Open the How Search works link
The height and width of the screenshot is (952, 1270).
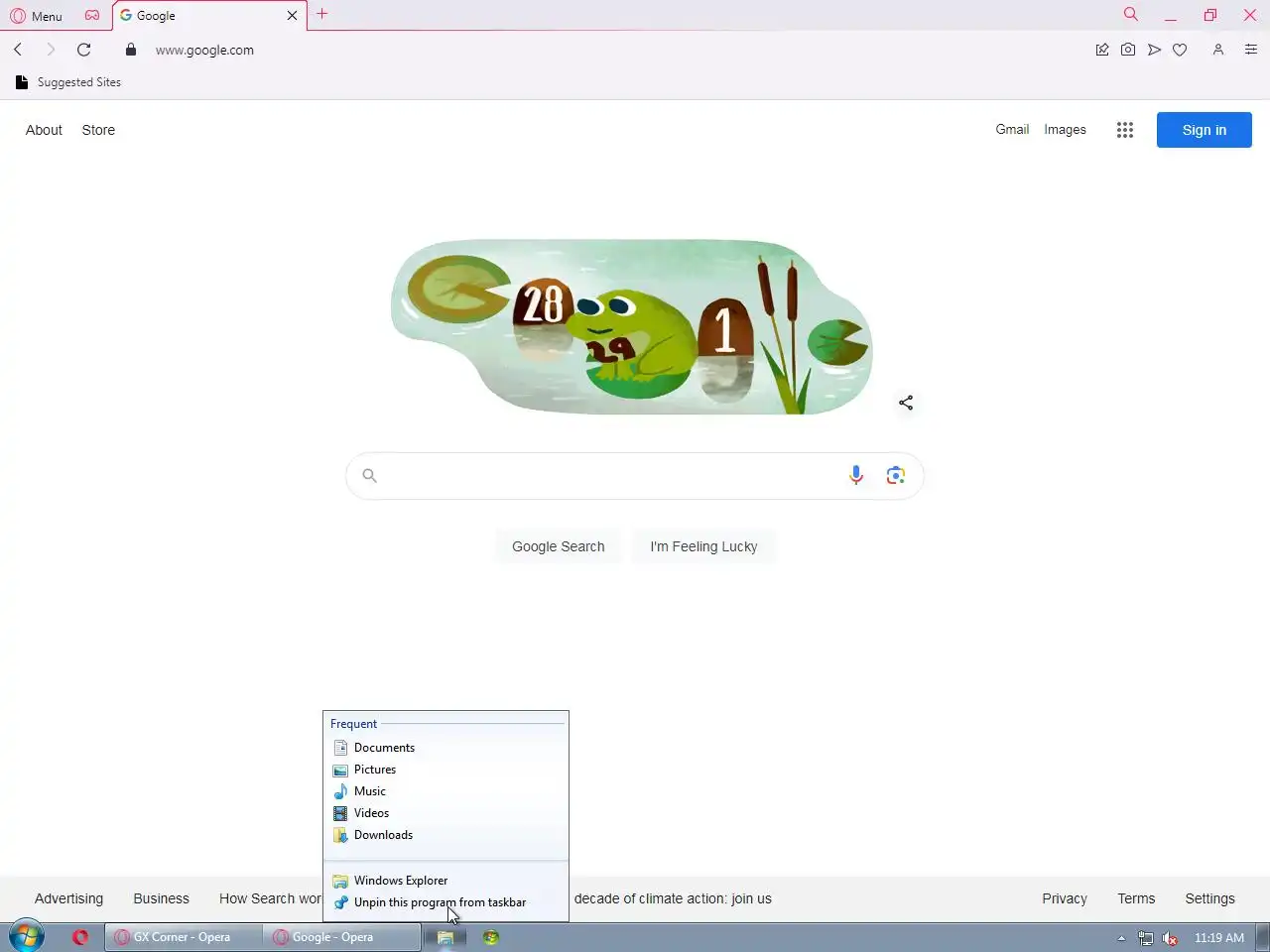tap(270, 898)
